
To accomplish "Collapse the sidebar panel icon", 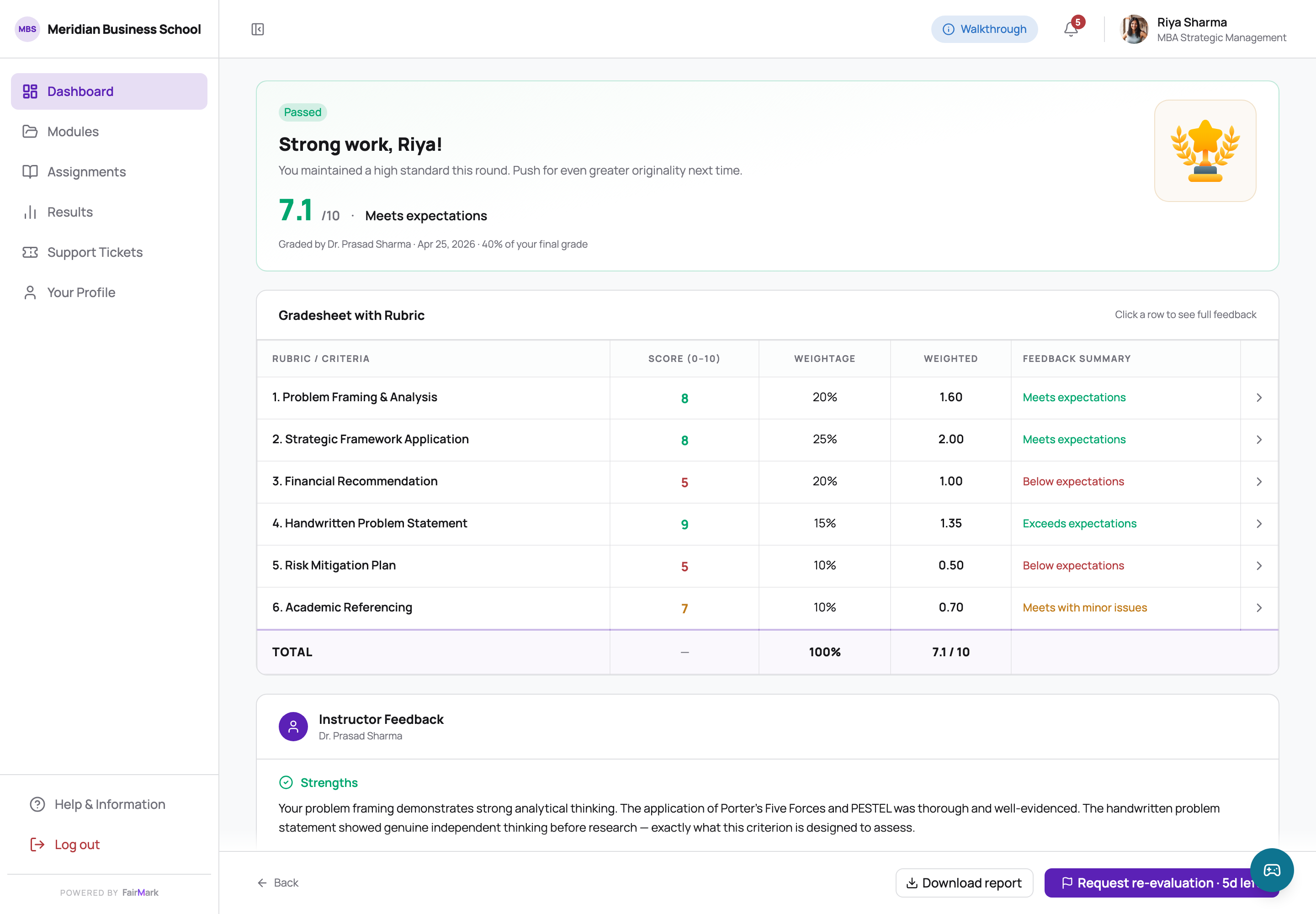I will (258, 29).
